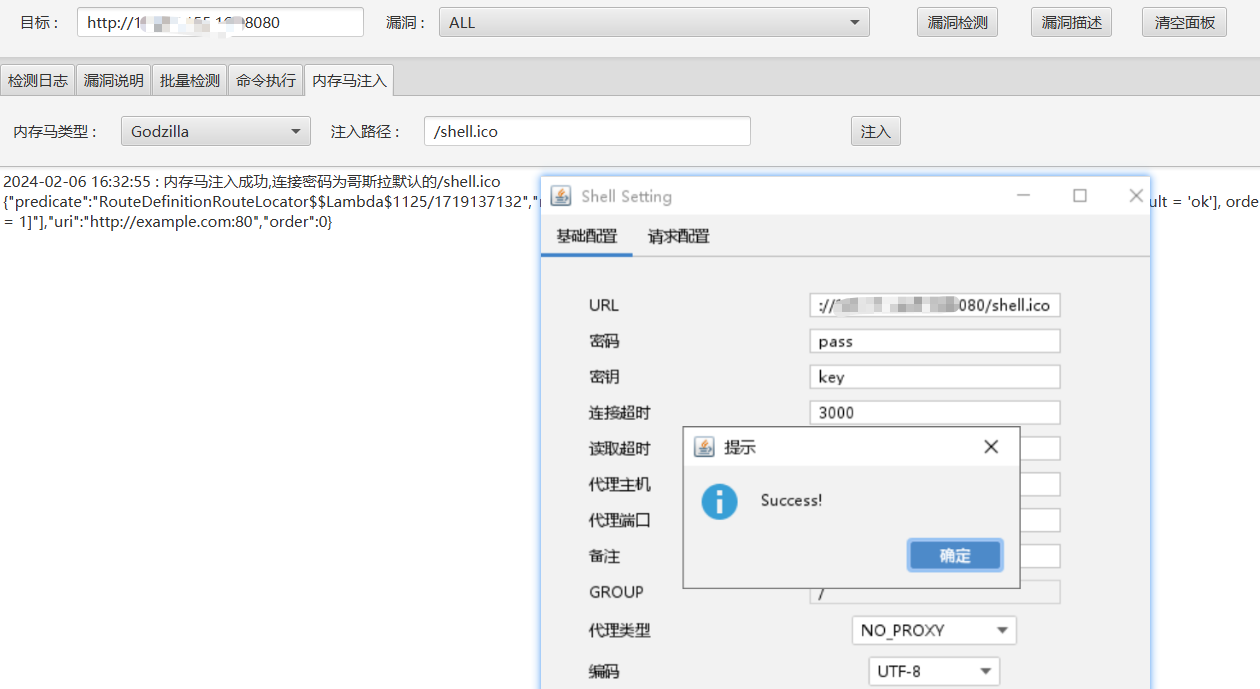Click the 漏洞检测 button
Viewport: 1260px width, 689px height.
coord(957,22)
